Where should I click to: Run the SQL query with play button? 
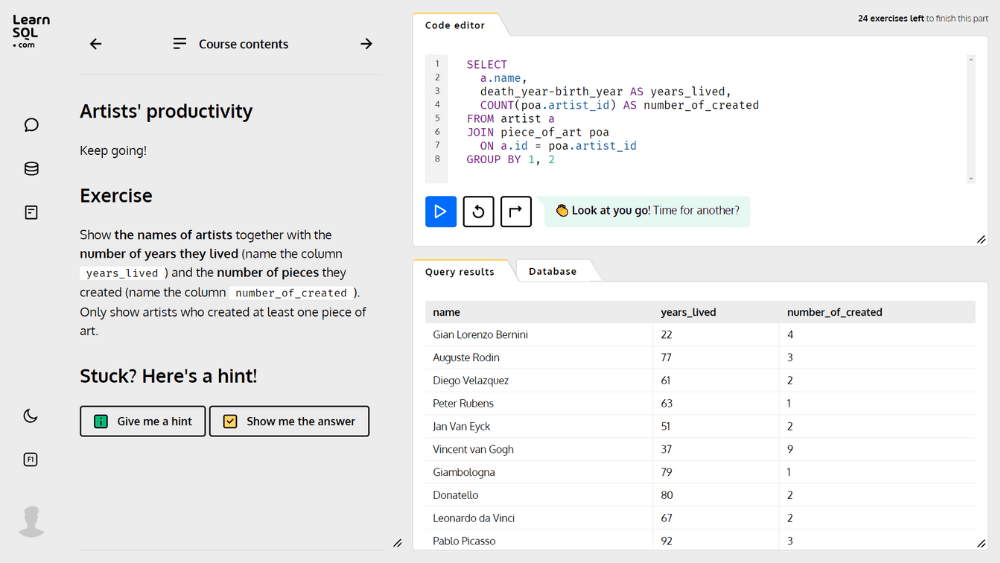tap(441, 211)
